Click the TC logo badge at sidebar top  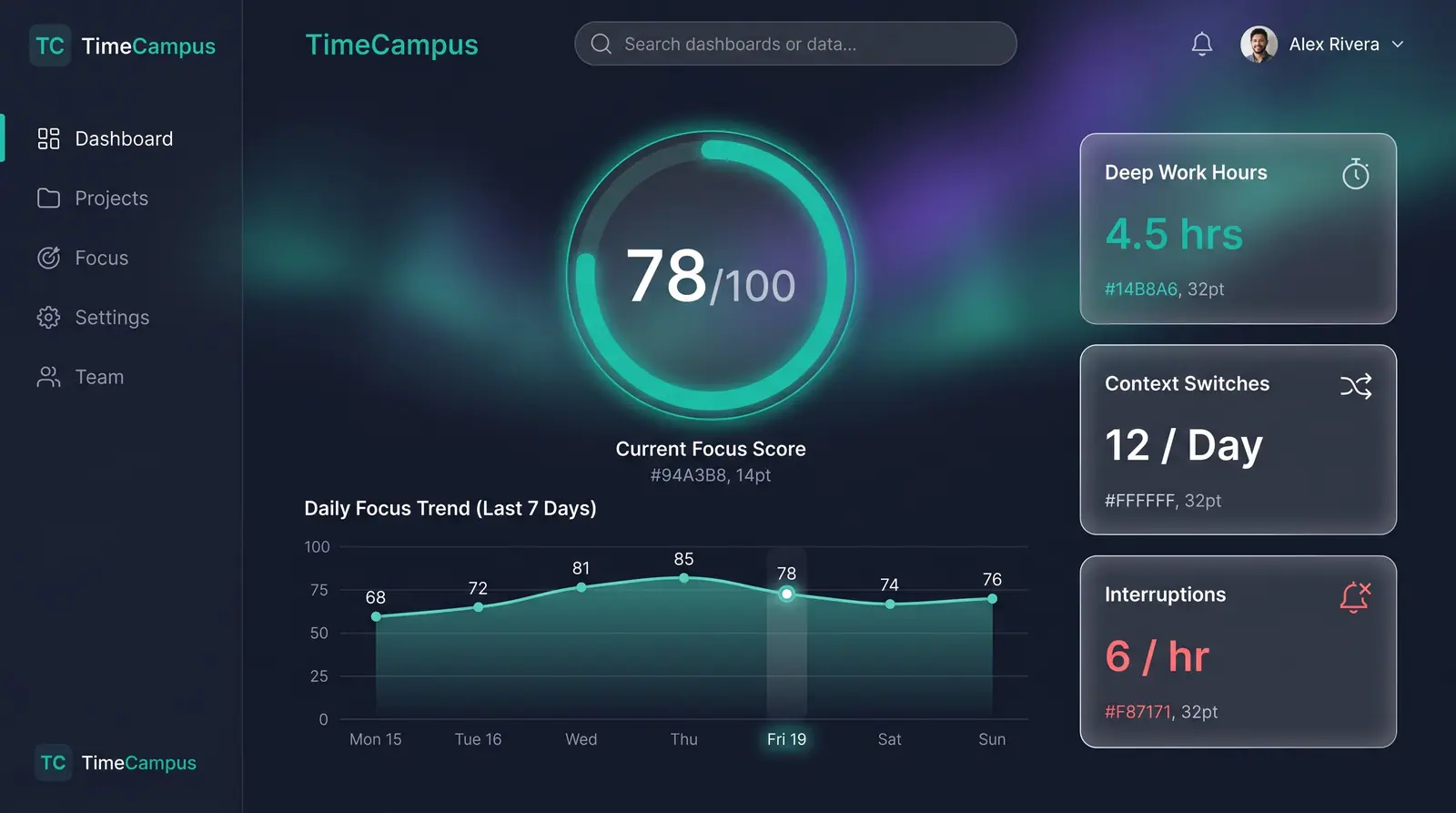[49, 46]
